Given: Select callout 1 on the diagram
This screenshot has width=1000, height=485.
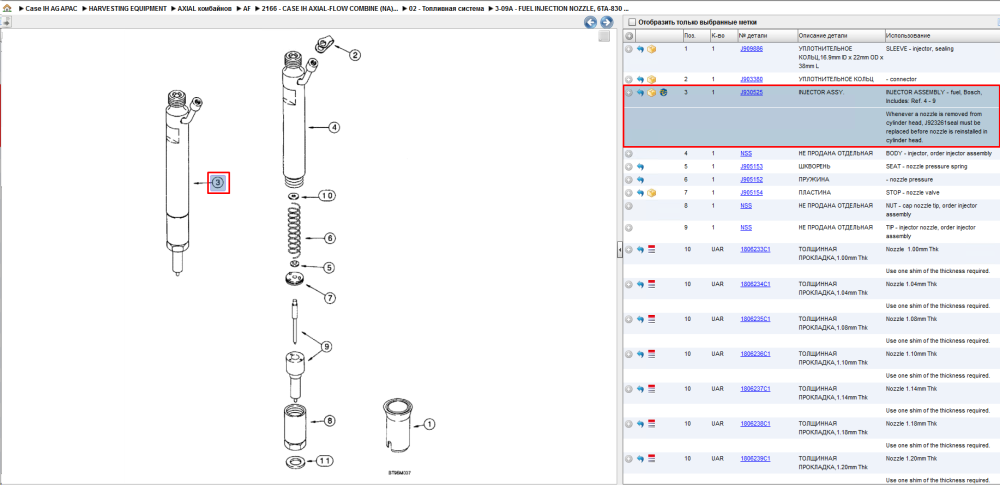Looking at the screenshot, I should coord(428,423).
